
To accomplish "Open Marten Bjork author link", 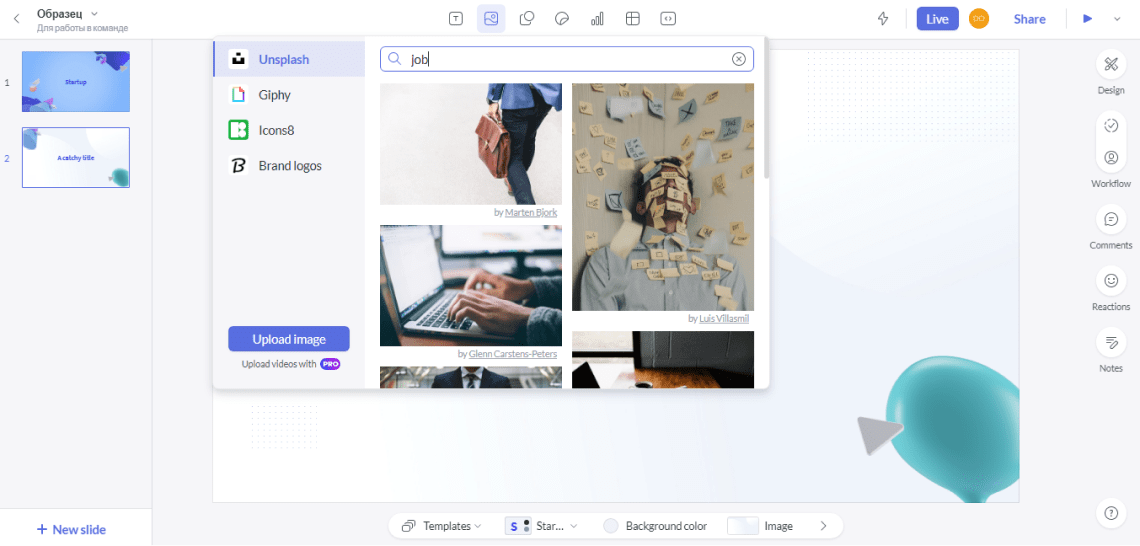I will coord(531,213).
